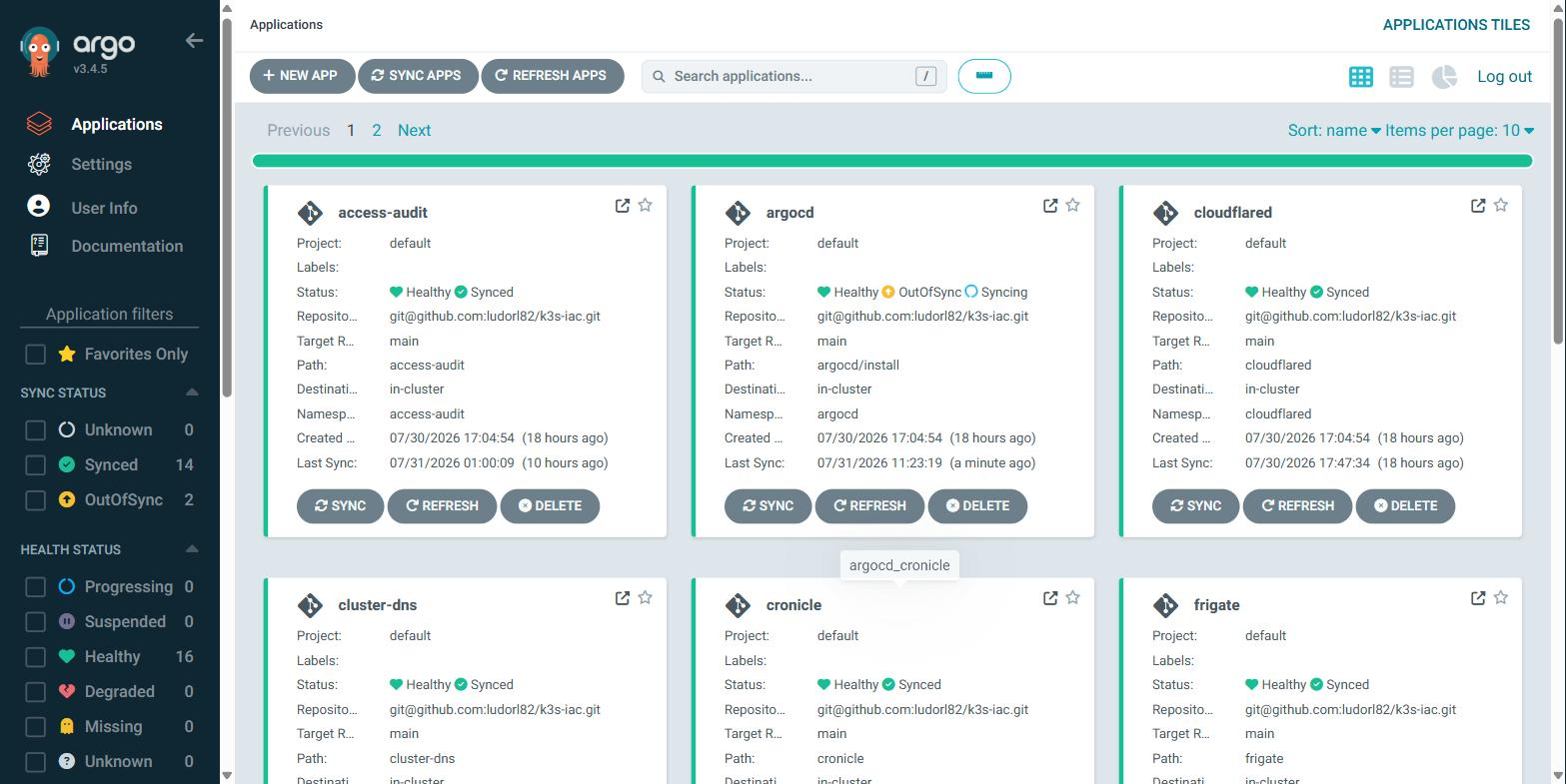The image size is (1566, 784).
Task: Sync the access-audit application
Action: tap(340, 506)
